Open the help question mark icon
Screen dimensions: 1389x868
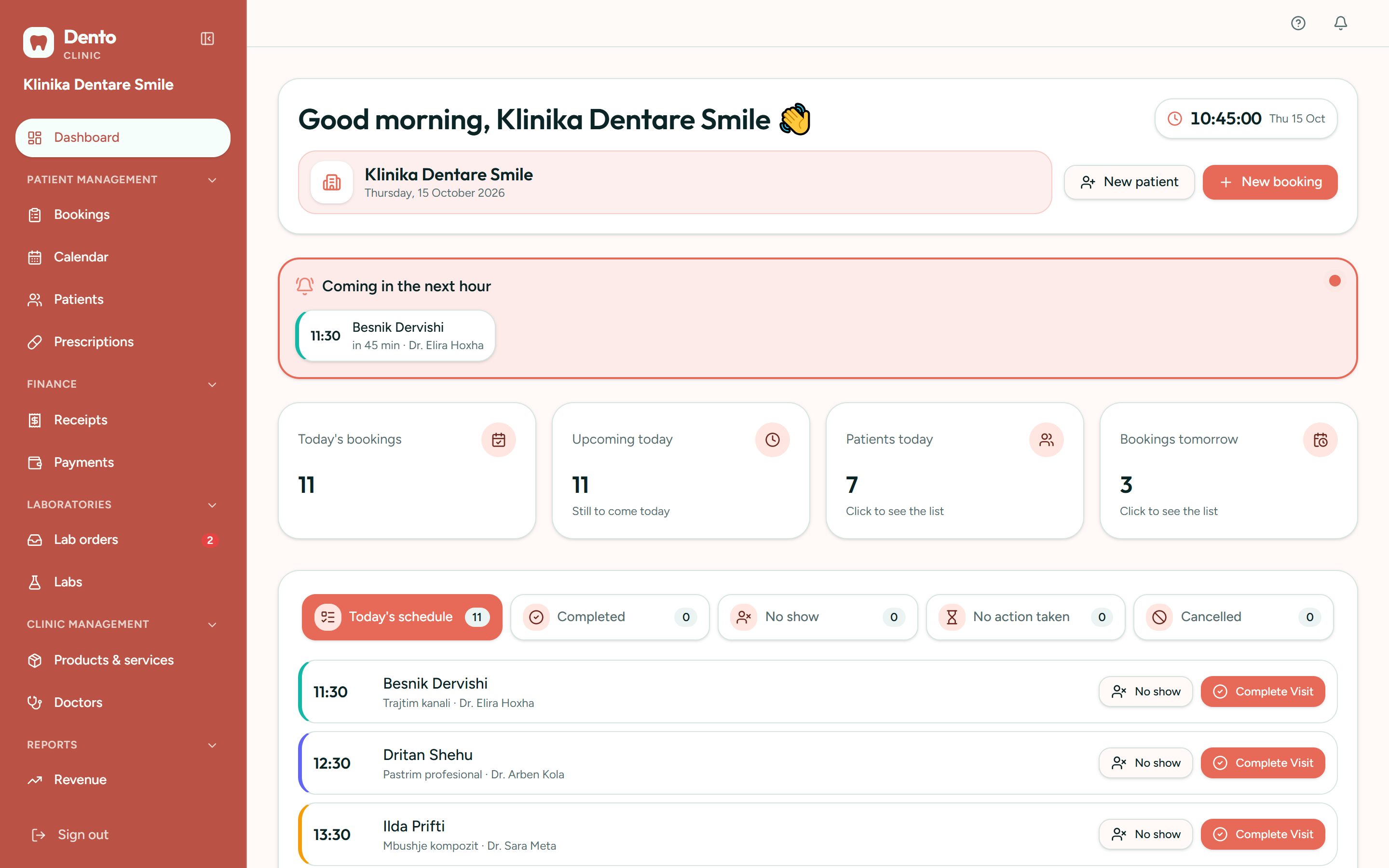pyautogui.click(x=1298, y=23)
